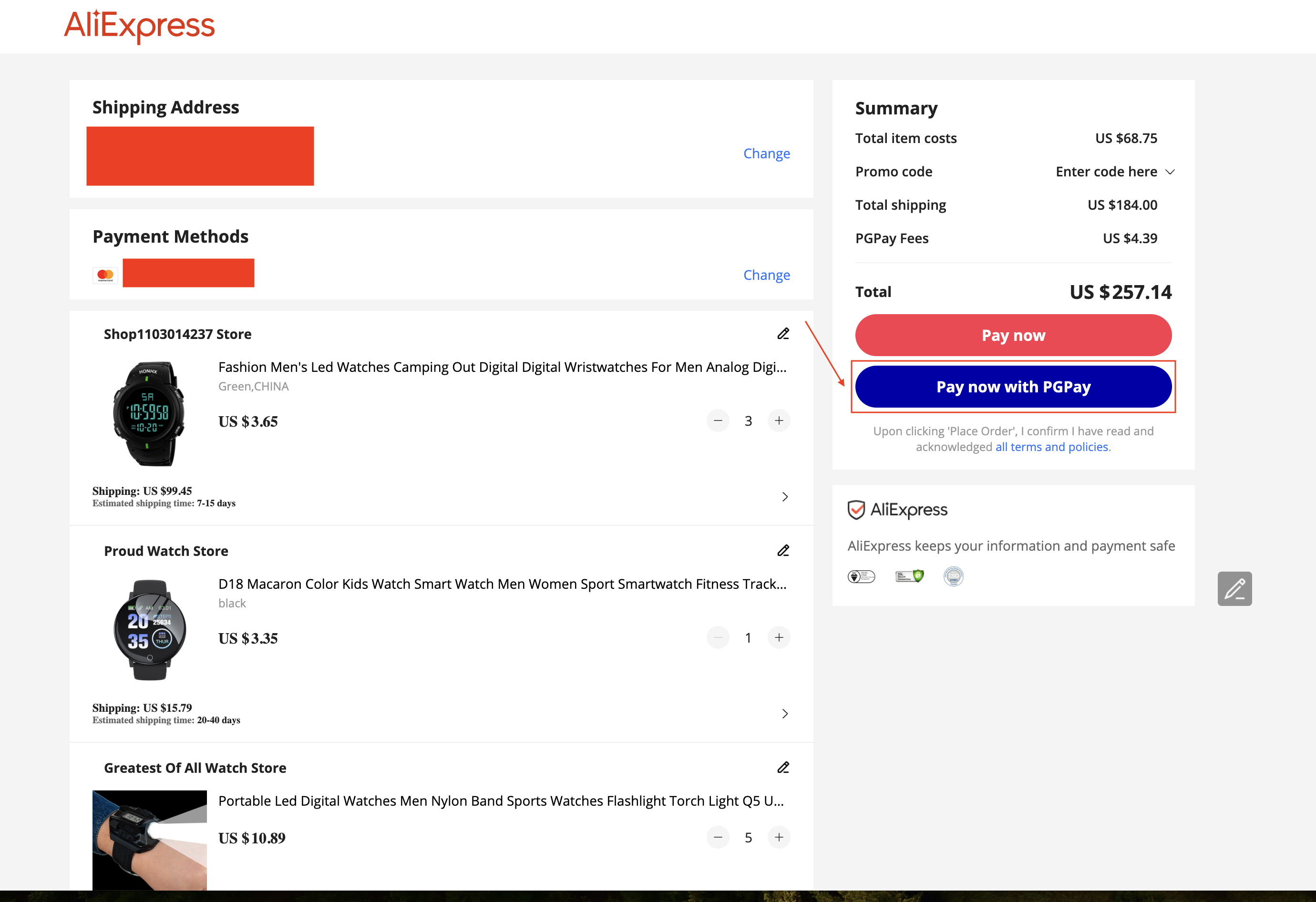The image size is (1316, 902).
Task: Expand the promo code entry dropdown
Action: click(x=1170, y=172)
